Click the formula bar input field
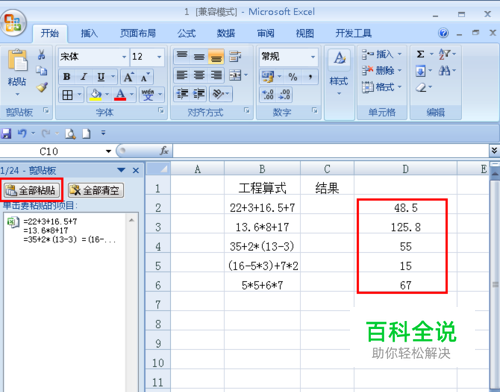Image resolution: width=500 pixels, height=392 pixels. [331, 151]
